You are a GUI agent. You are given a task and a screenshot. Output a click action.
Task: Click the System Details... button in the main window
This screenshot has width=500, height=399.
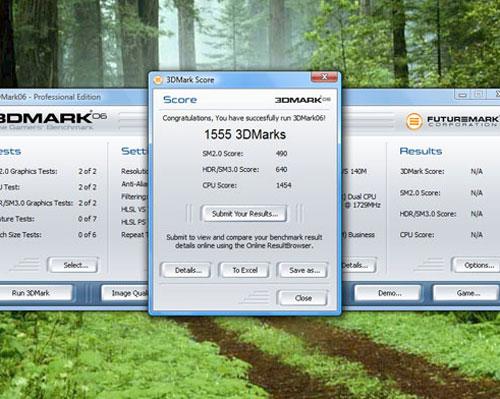tap(359, 265)
